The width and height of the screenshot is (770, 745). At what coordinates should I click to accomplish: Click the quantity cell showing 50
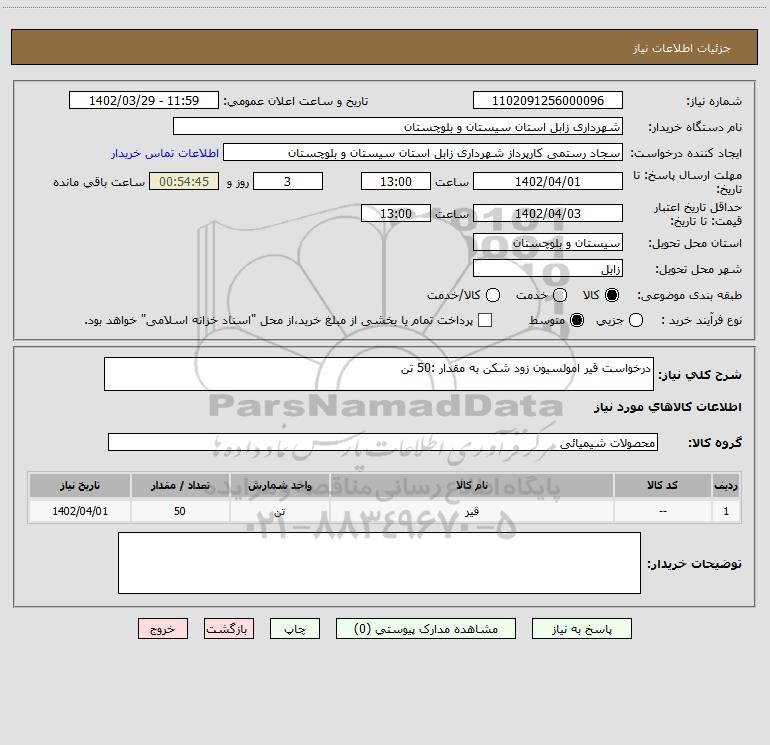click(x=180, y=511)
